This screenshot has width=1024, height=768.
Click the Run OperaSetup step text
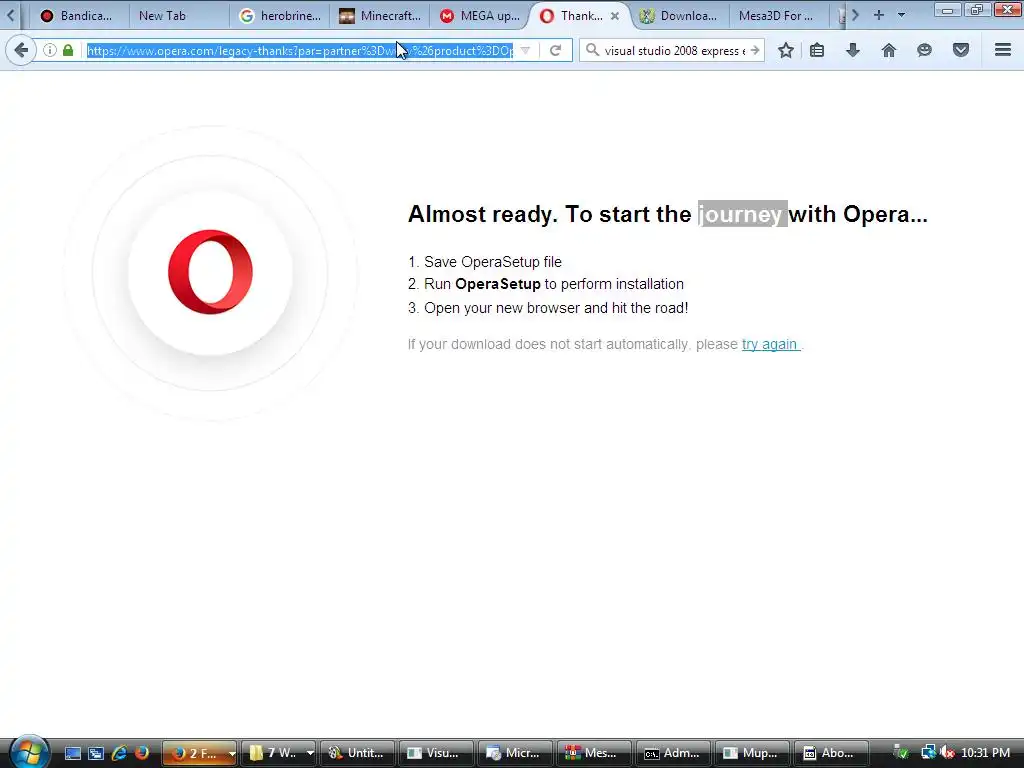(x=546, y=284)
